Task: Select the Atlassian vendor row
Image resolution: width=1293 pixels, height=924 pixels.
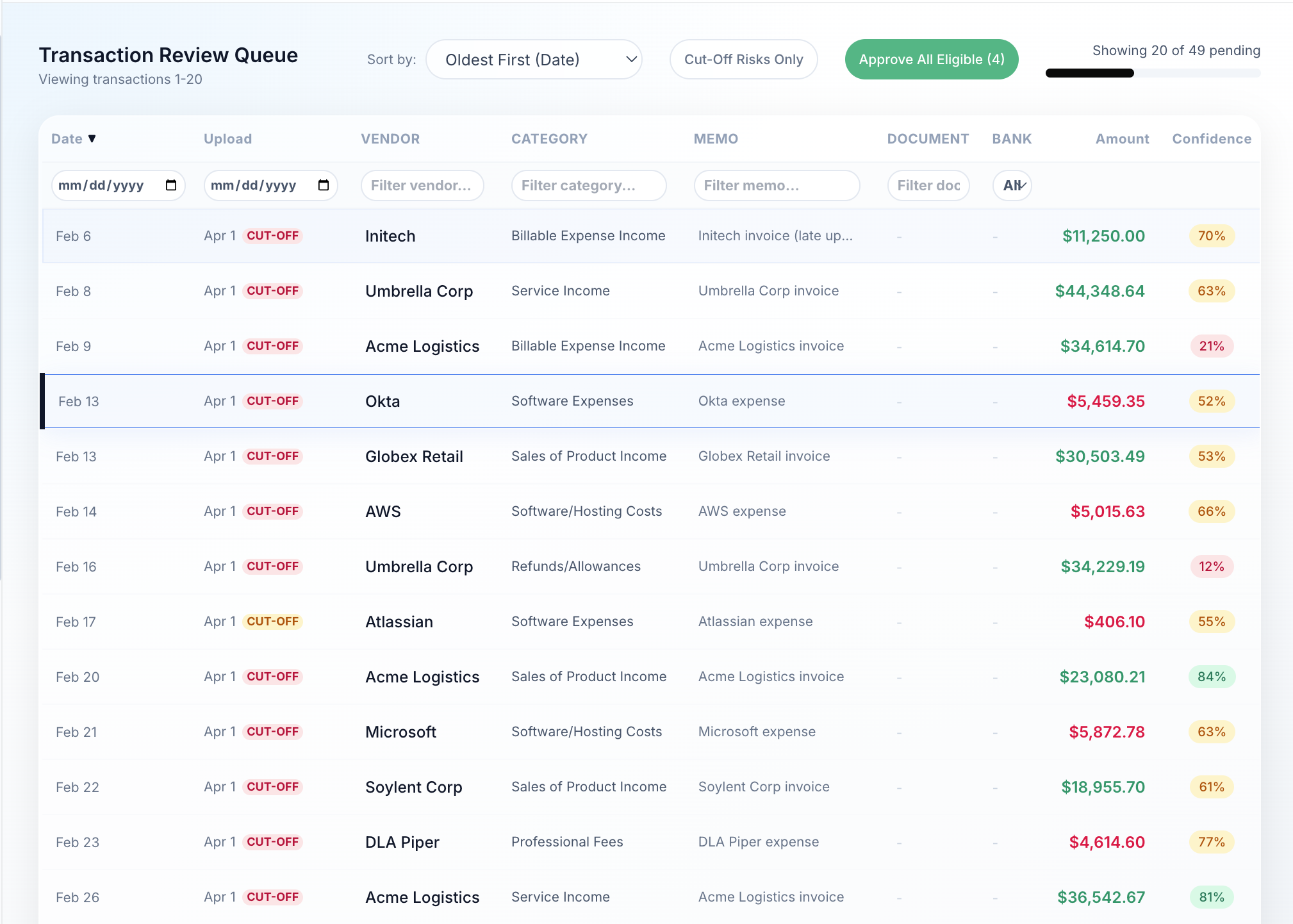Action: point(650,622)
